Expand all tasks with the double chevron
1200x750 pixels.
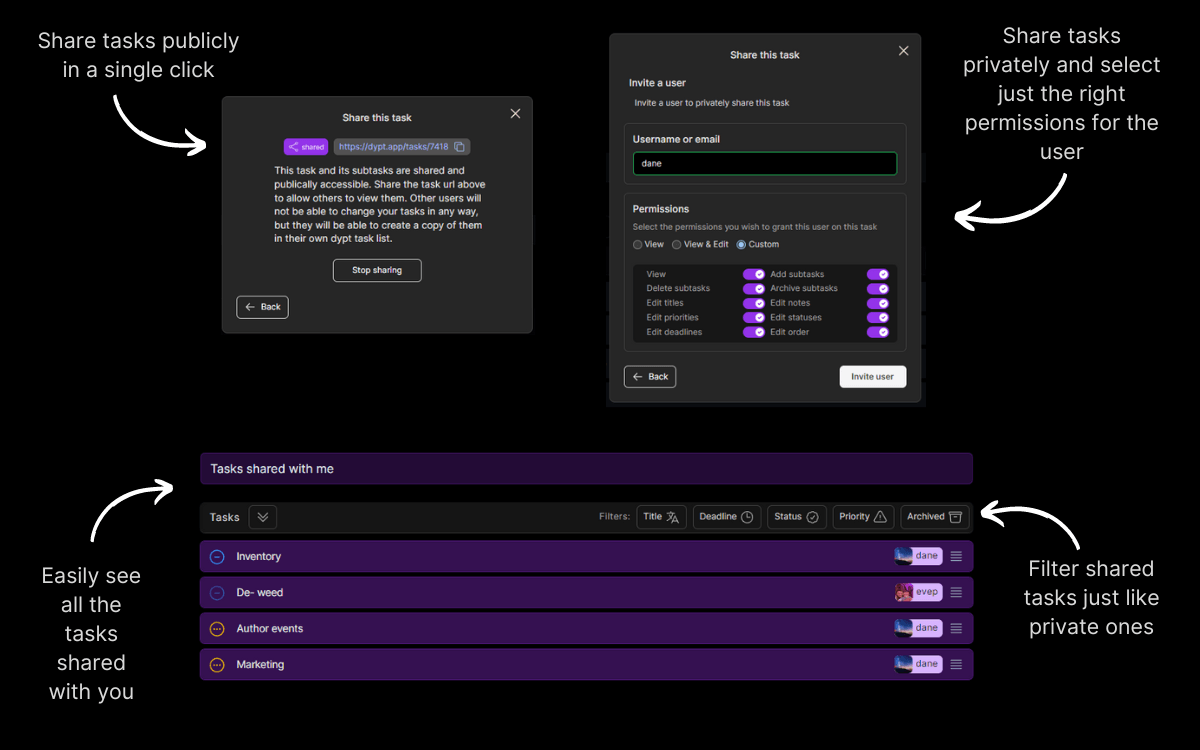[263, 517]
